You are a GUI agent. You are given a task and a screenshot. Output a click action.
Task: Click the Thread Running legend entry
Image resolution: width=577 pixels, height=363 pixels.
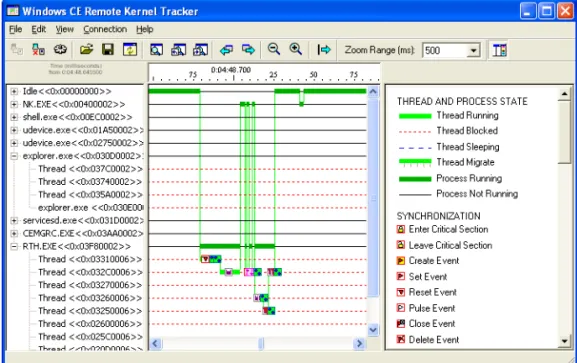[449, 116]
